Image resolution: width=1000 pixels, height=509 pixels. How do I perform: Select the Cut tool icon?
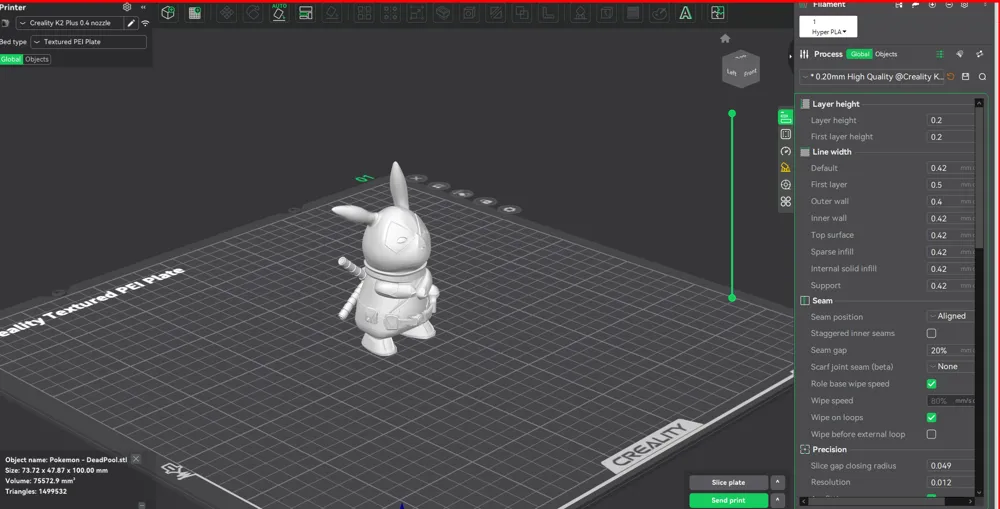496,13
